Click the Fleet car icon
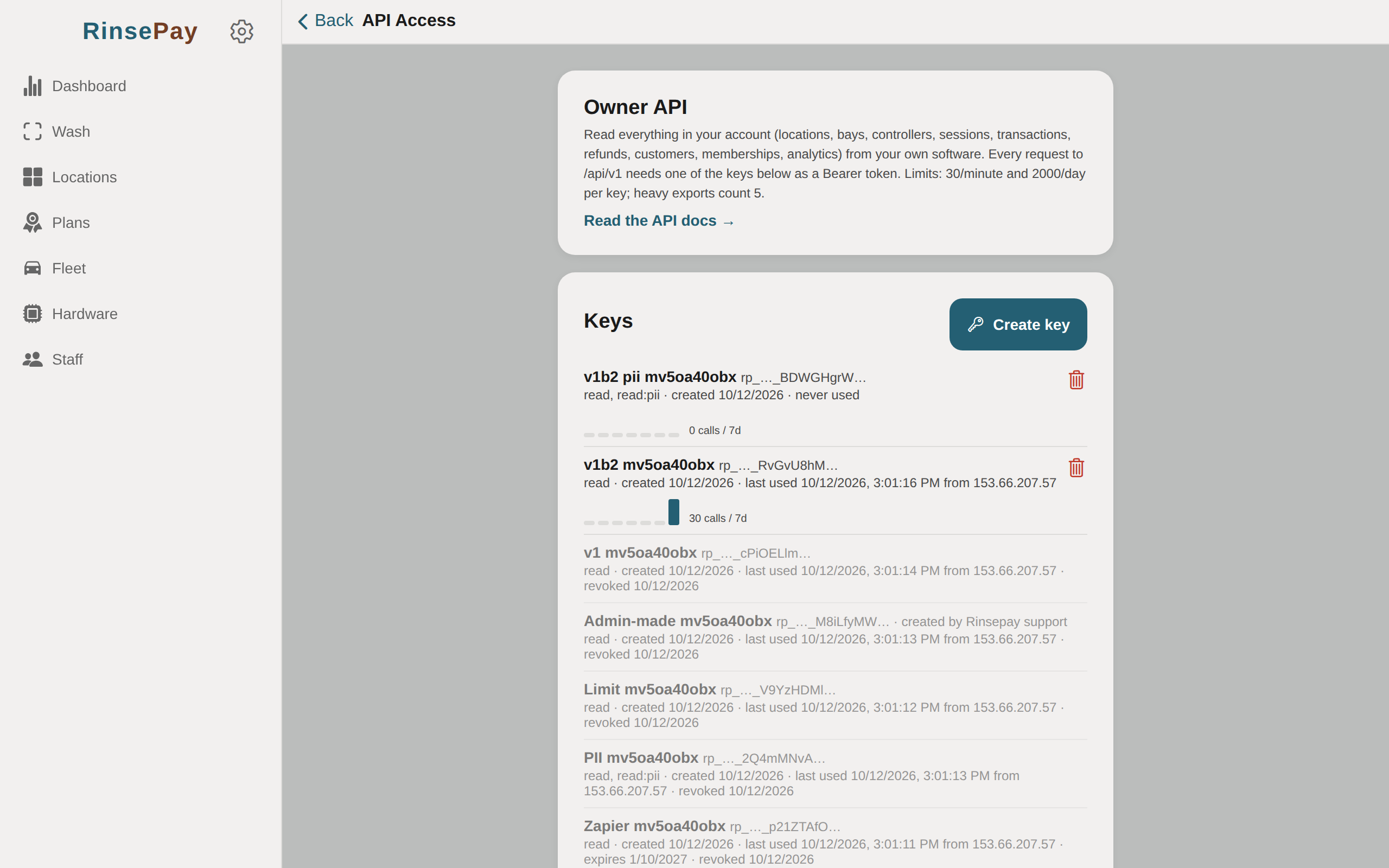The height and width of the screenshot is (868, 1389). (x=33, y=268)
